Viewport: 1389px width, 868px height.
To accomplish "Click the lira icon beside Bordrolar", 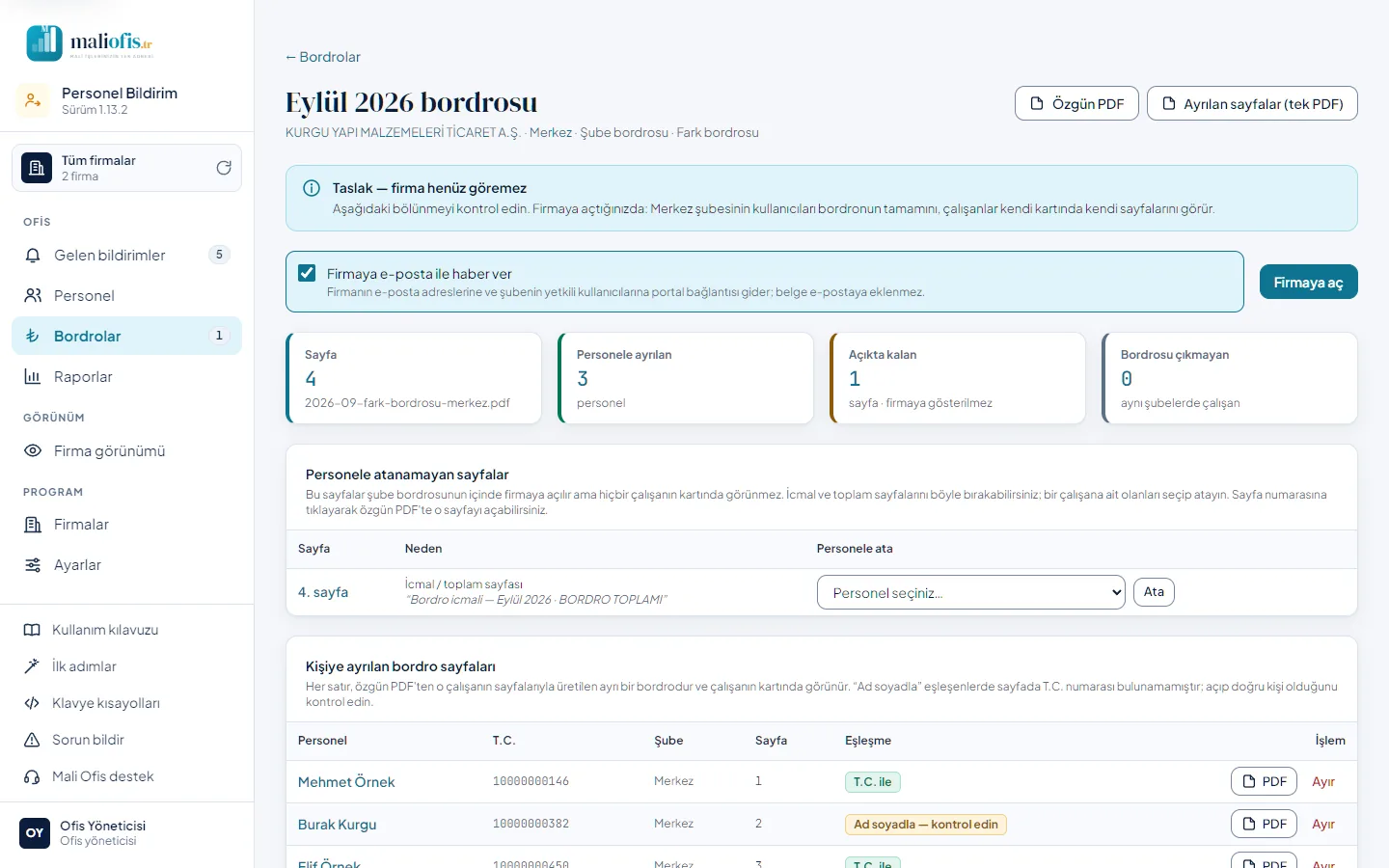I will tap(33, 337).
